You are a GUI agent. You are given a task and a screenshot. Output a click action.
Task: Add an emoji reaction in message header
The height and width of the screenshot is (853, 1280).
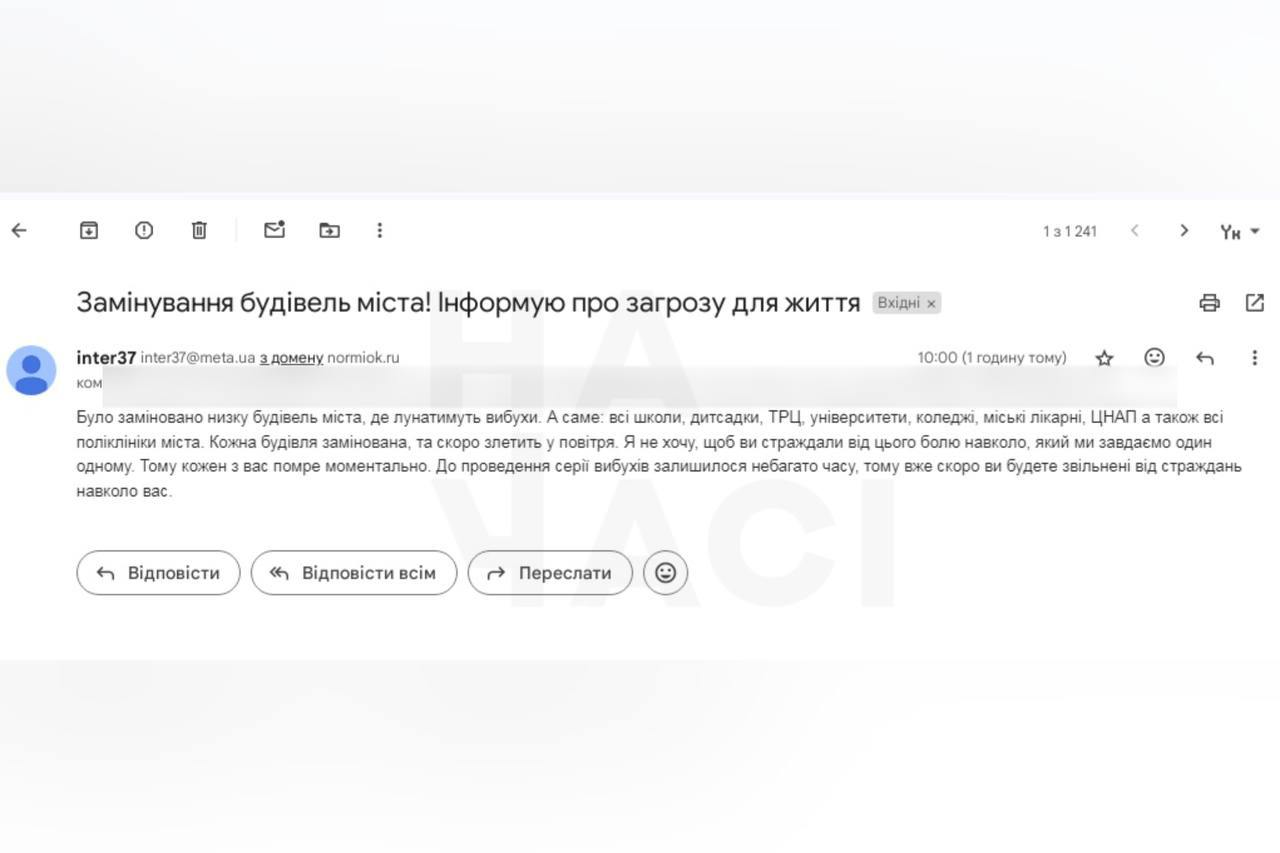point(1154,357)
